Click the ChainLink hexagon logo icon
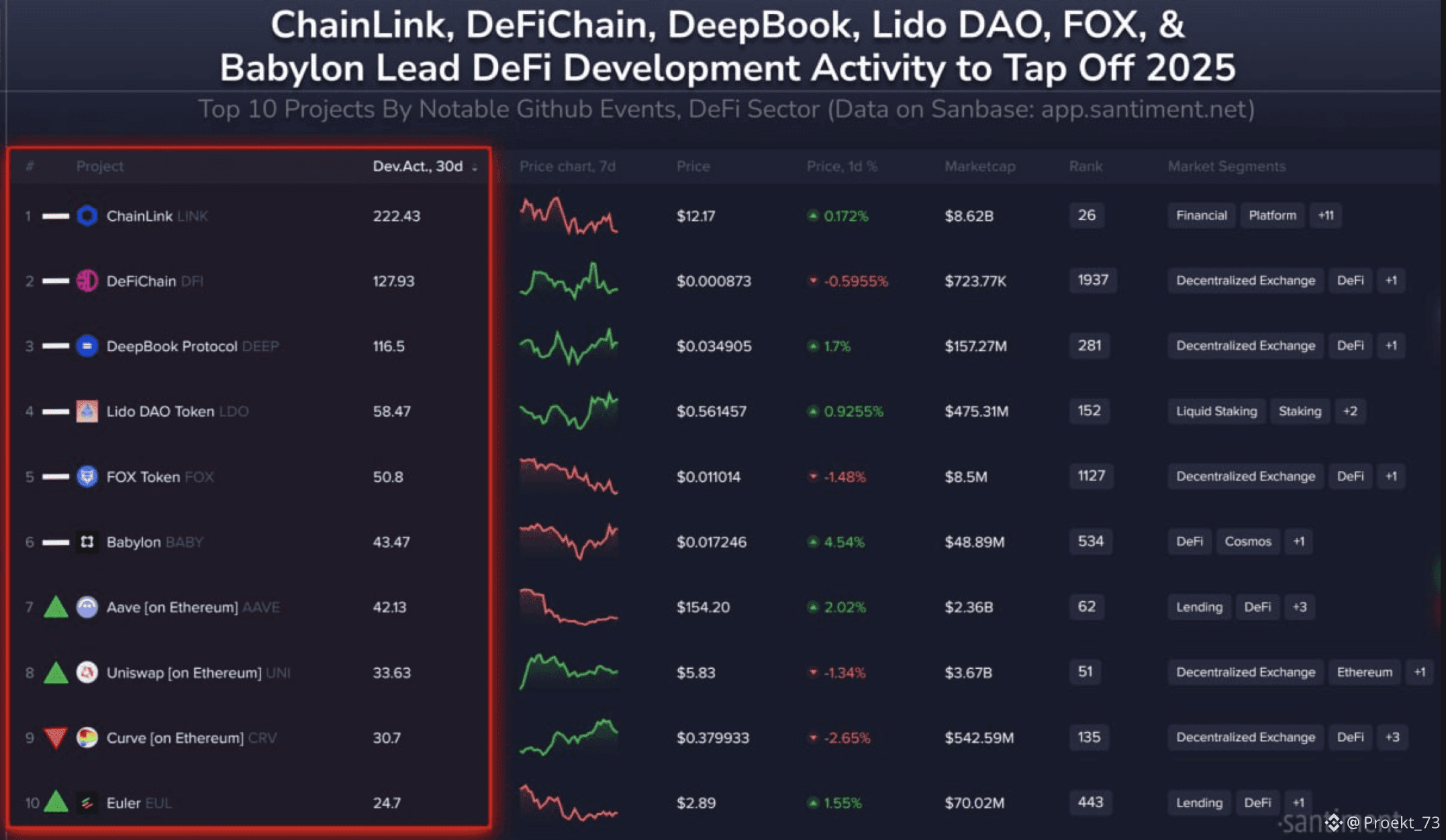Screen dimensions: 1446x840 point(87,216)
